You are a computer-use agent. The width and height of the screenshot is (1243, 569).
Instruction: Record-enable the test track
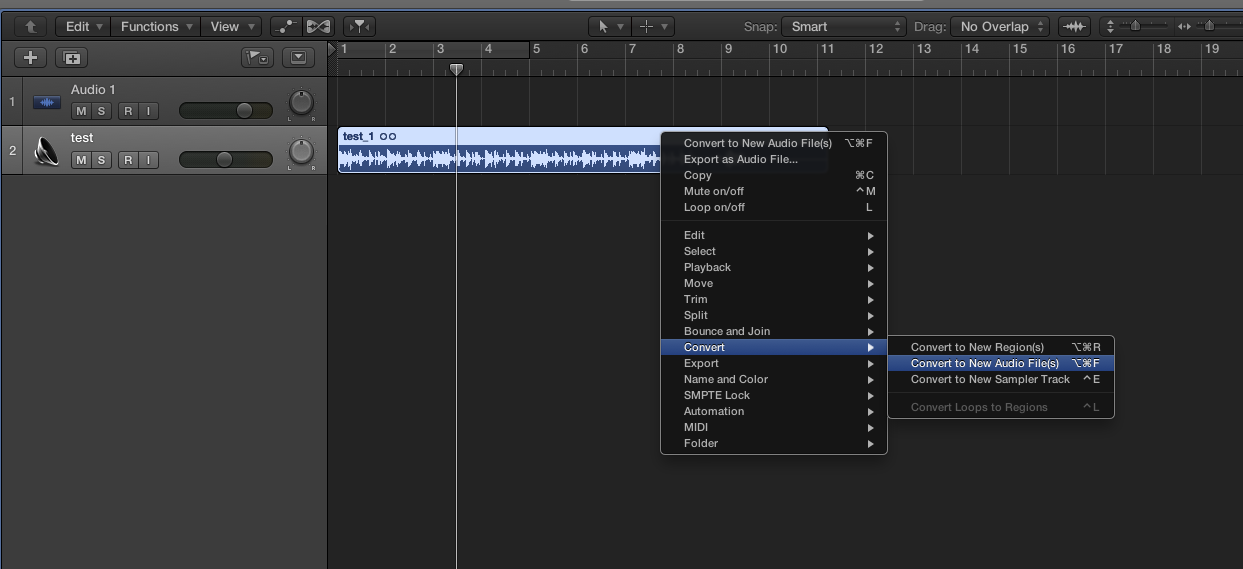coord(128,160)
